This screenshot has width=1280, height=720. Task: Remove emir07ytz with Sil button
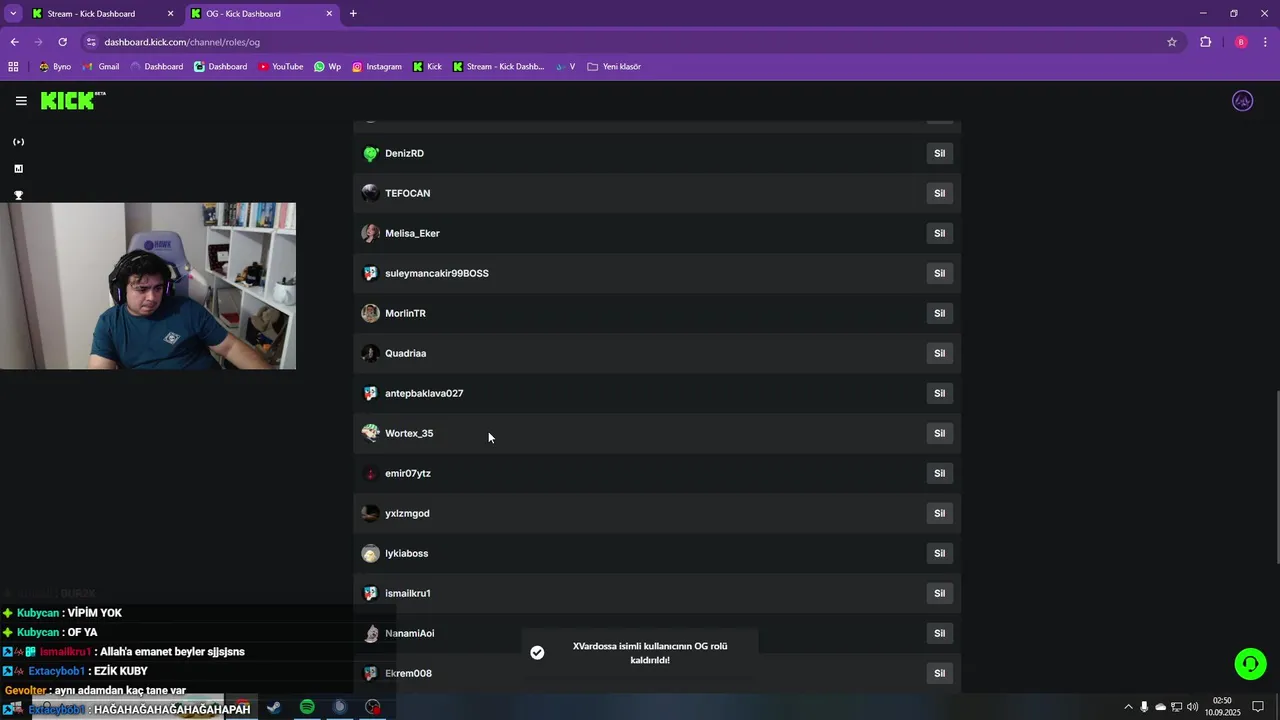tap(939, 473)
